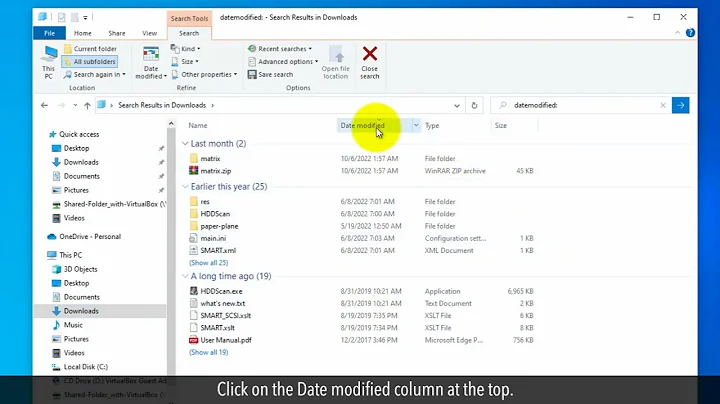Open the File tab
720x404 pixels.
[x=50, y=33]
